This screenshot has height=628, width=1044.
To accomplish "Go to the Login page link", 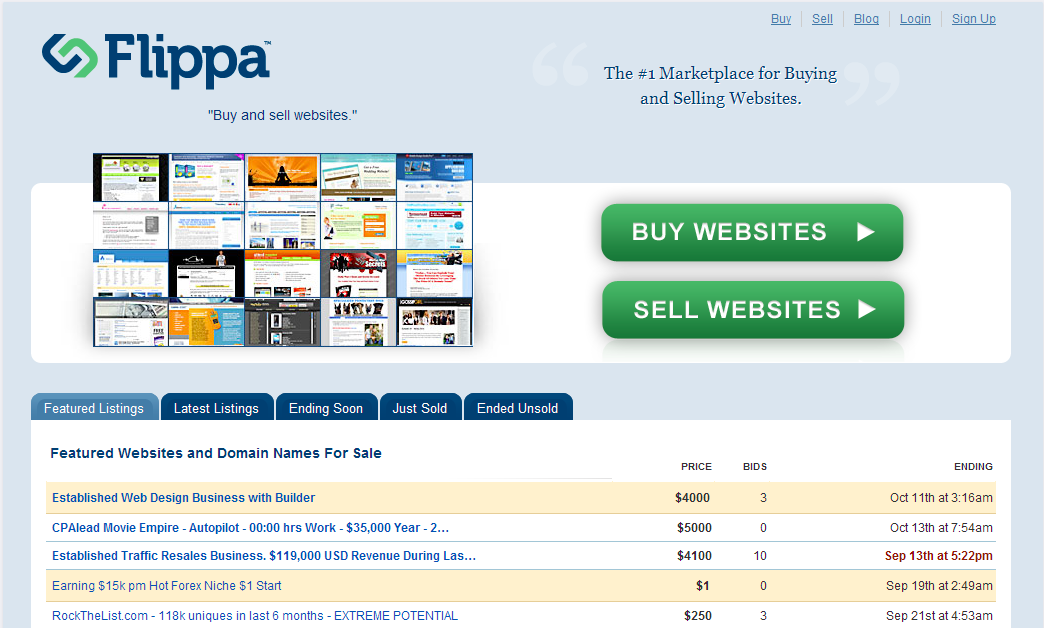I will 915,19.
